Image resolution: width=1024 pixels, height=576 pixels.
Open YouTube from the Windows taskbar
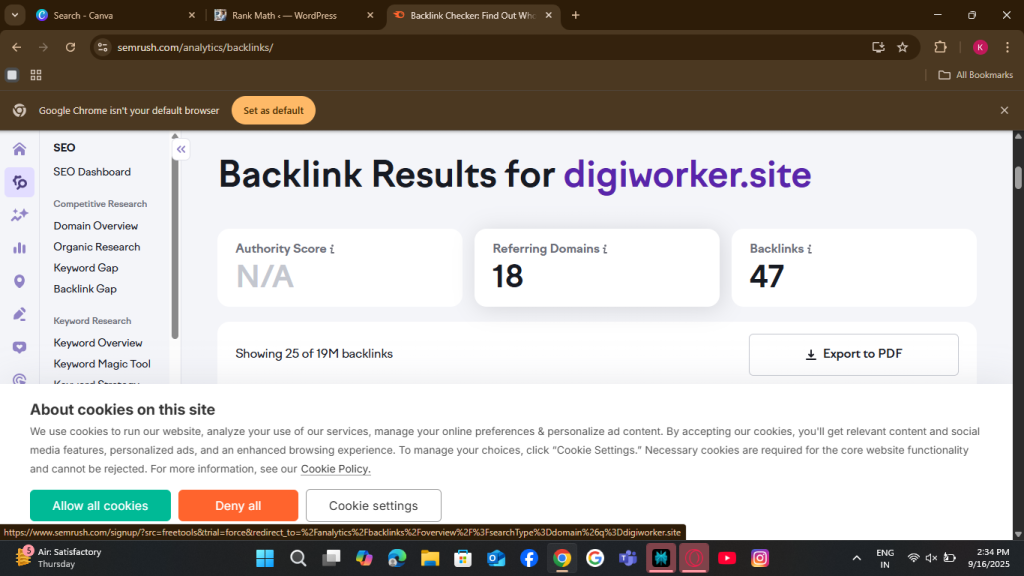727,558
